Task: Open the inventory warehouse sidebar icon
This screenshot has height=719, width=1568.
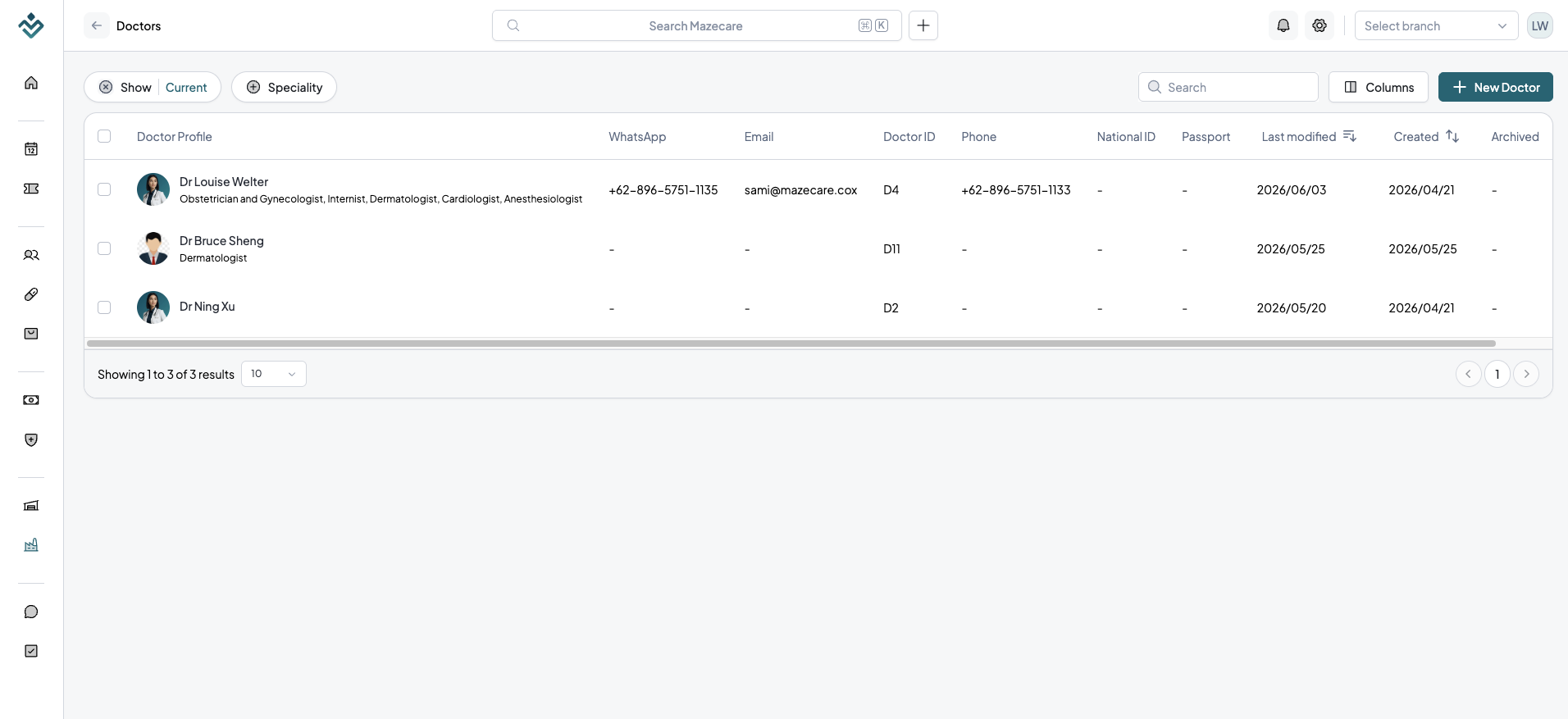Action: (31, 506)
